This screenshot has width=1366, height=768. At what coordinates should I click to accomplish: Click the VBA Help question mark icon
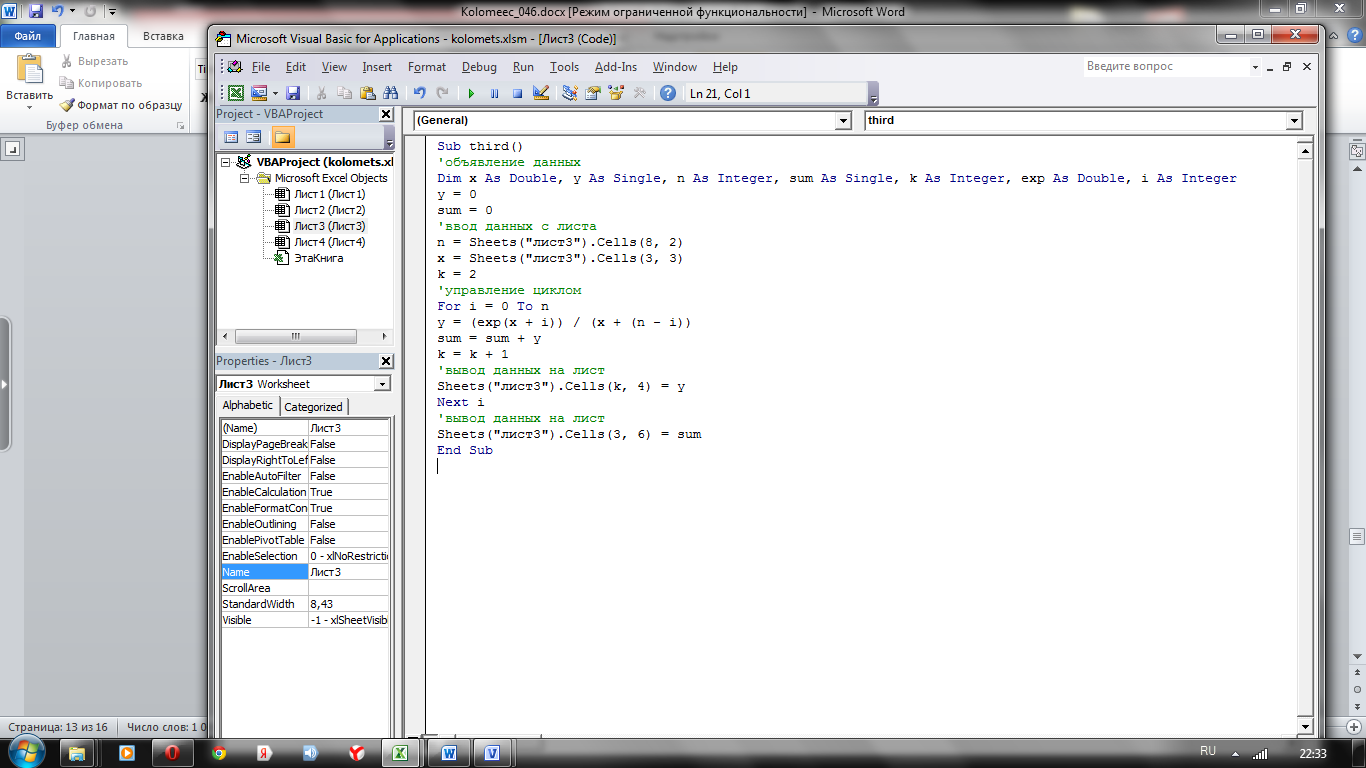(668, 93)
